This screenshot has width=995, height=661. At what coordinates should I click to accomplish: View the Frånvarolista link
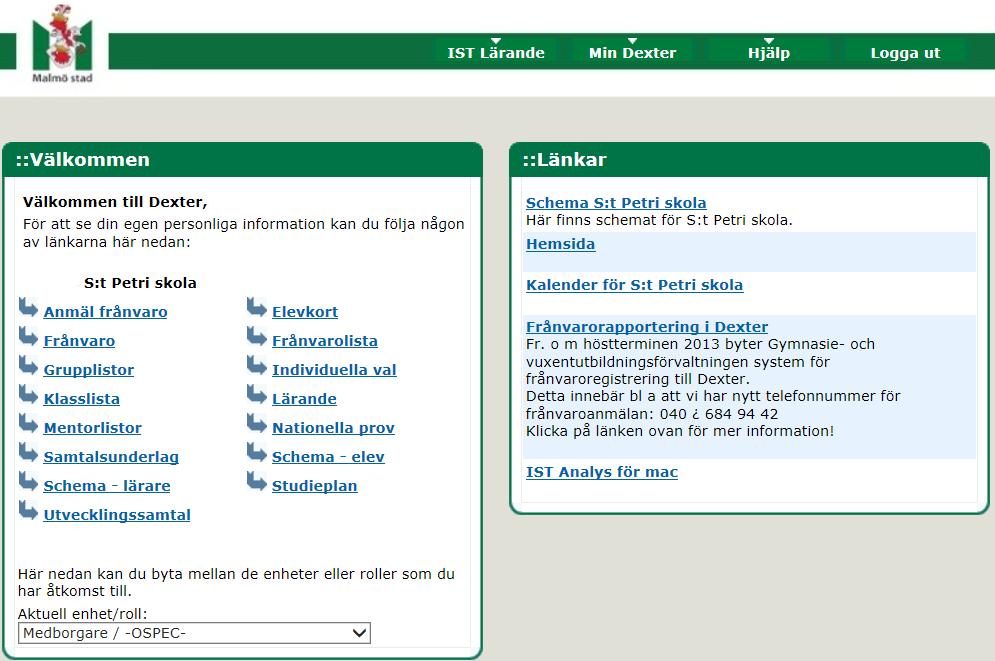[325, 341]
